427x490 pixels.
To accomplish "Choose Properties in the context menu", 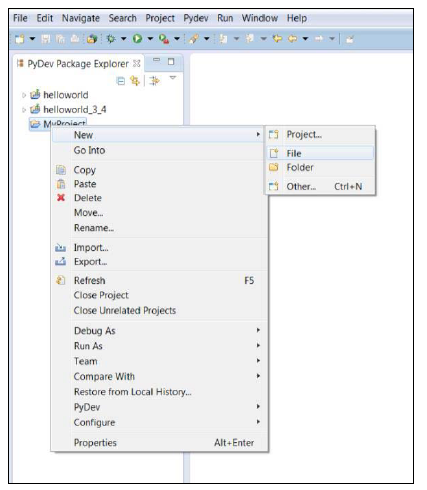I will coord(159,443).
